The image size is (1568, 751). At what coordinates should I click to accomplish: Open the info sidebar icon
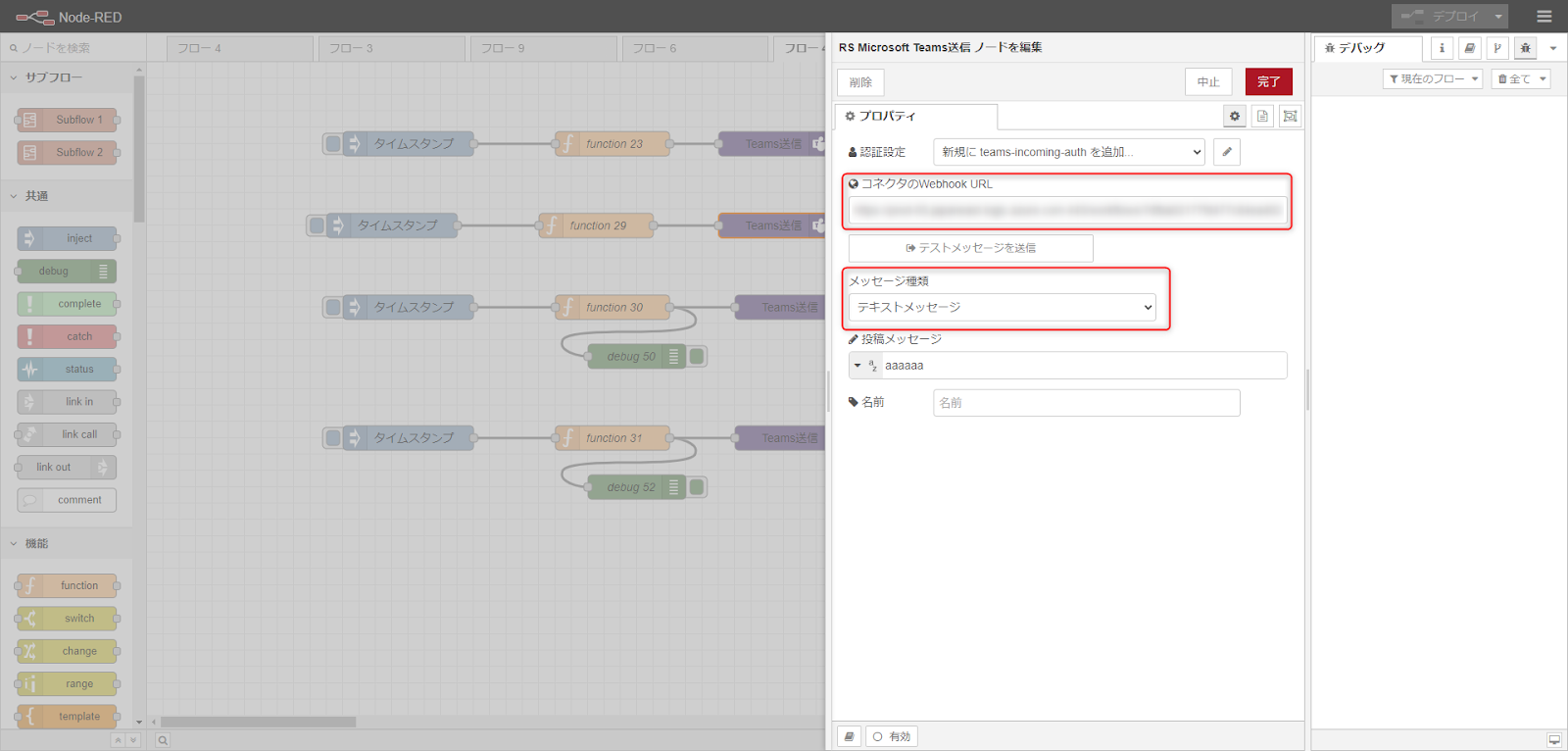(1442, 48)
